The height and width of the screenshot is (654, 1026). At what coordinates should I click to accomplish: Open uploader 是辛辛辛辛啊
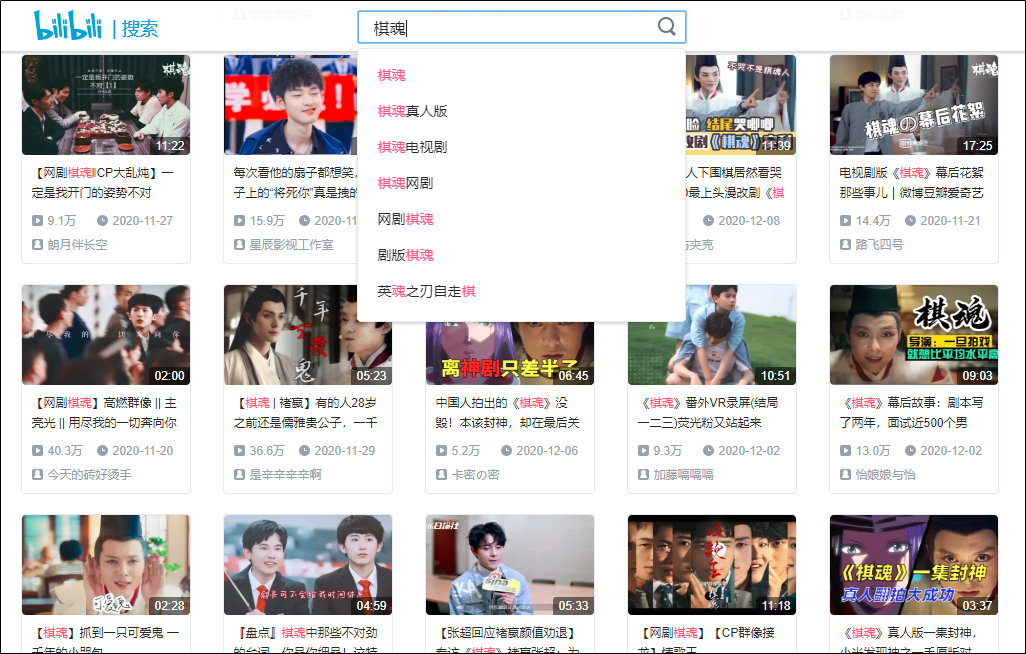[285, 475]
